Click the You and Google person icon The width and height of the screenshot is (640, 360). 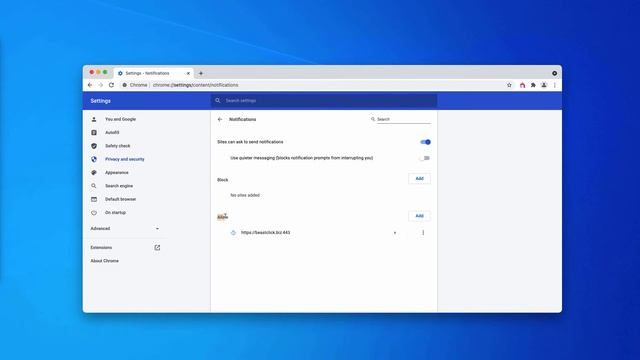coord(94,119)
